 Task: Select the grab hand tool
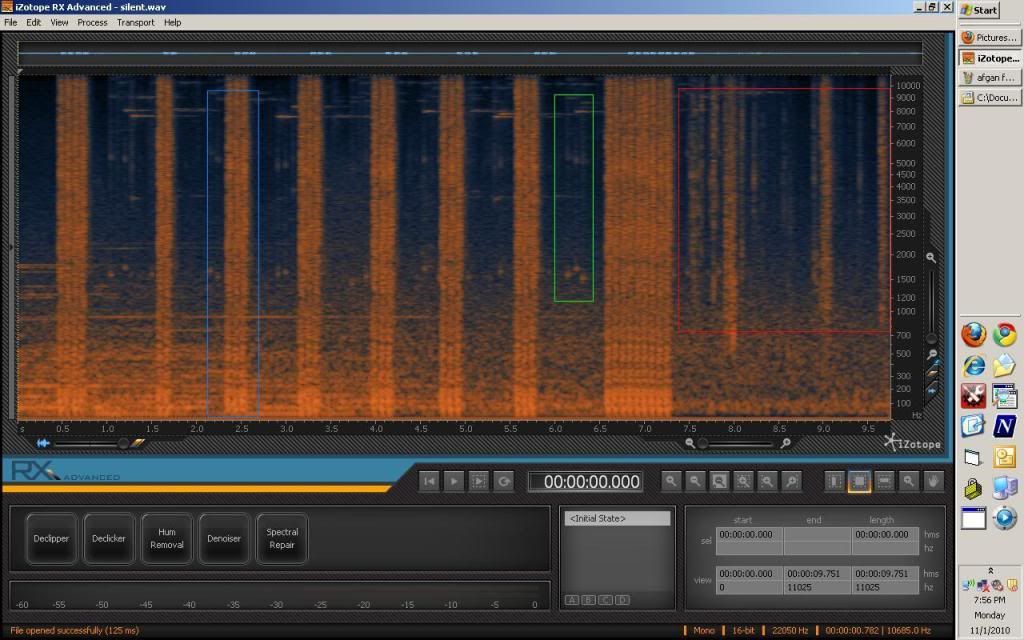pyautogui.click(x=933, y=481)
